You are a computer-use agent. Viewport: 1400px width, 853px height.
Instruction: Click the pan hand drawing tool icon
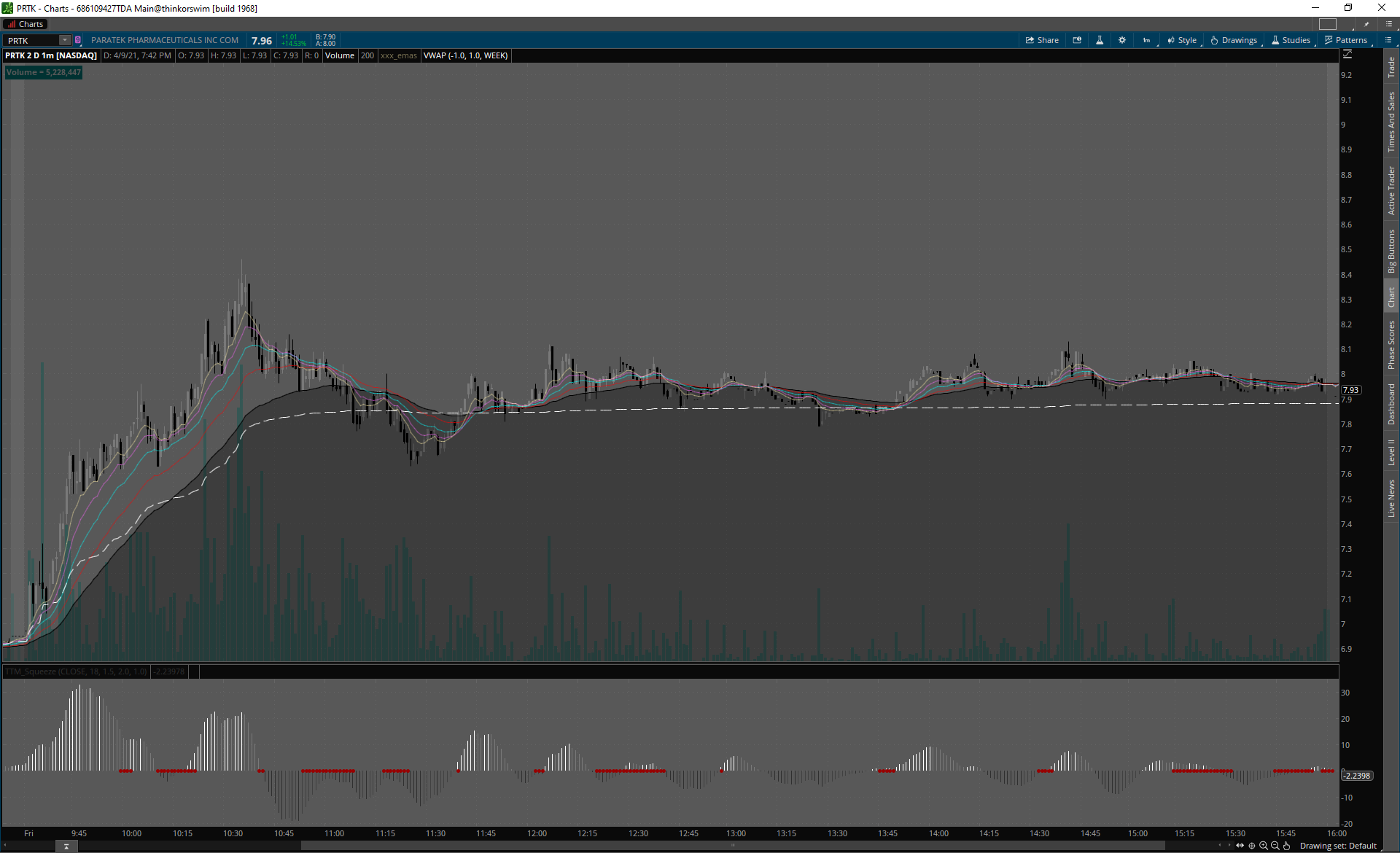point(1287,846)
